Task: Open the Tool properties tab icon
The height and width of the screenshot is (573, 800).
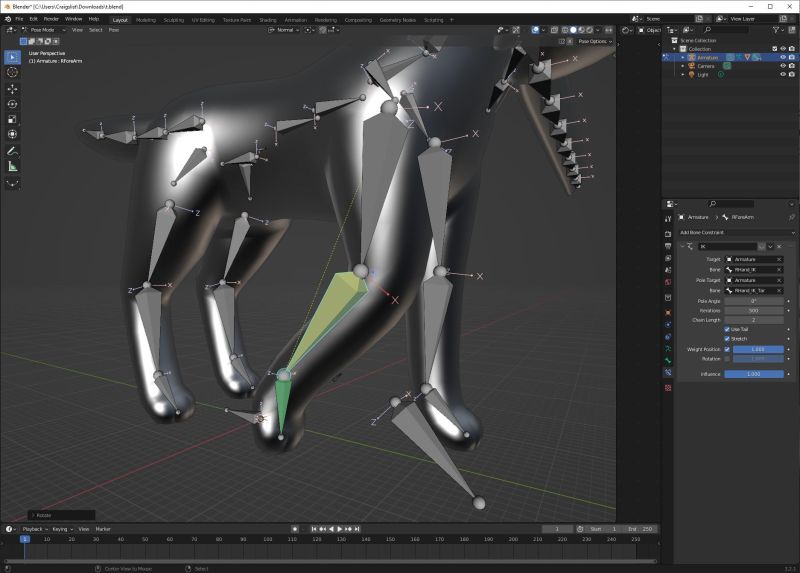Action: [668, 219]
